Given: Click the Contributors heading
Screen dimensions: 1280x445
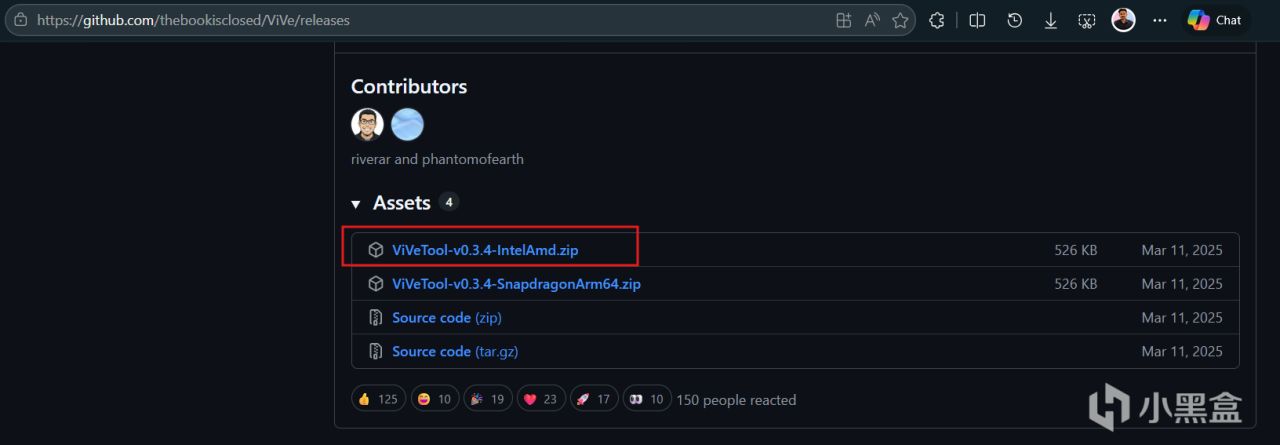Looking at the screenshot, I should pyautogui.click(x=409, y=87).
